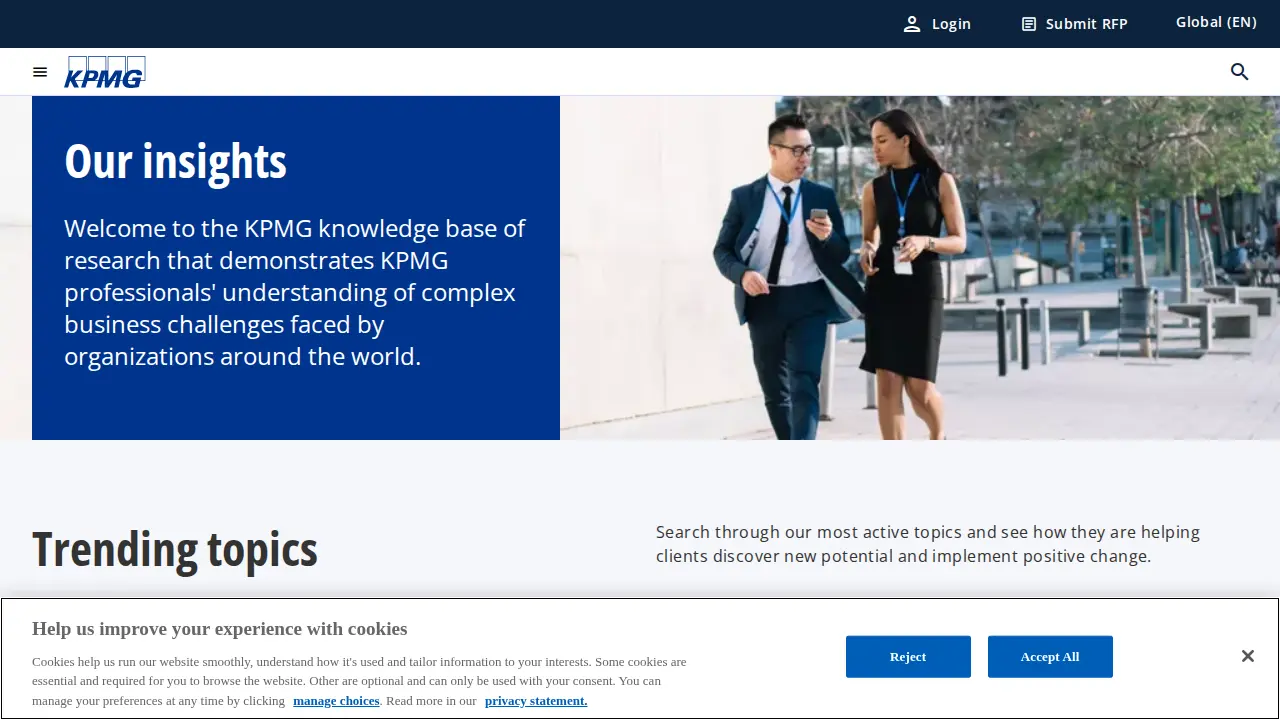Viewport: 1280px width, 720px height.
Task: Open the manage choices link
Action: tap(336, 701)
